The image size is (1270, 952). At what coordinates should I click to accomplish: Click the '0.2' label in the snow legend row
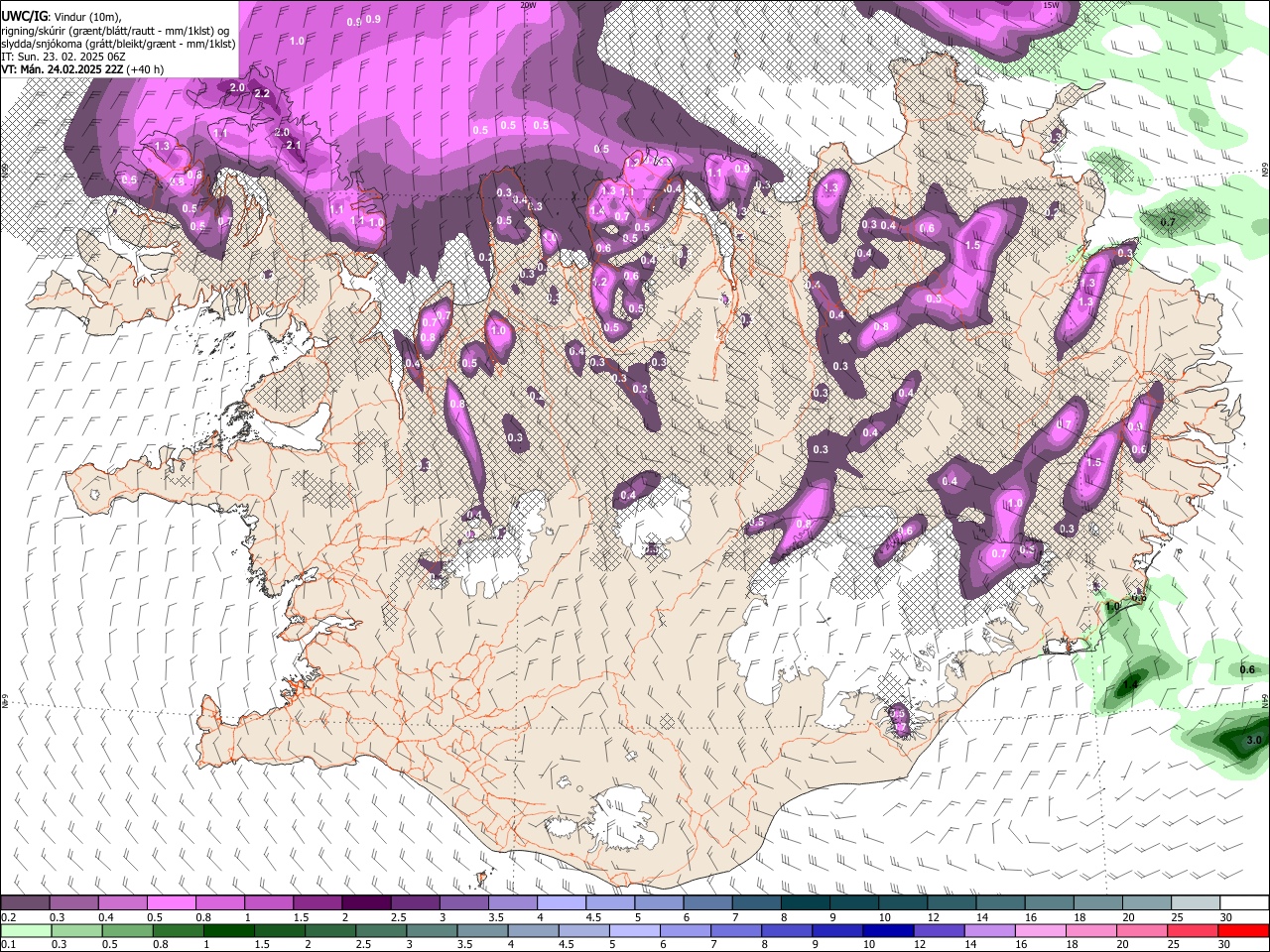(x=9, y=917)
